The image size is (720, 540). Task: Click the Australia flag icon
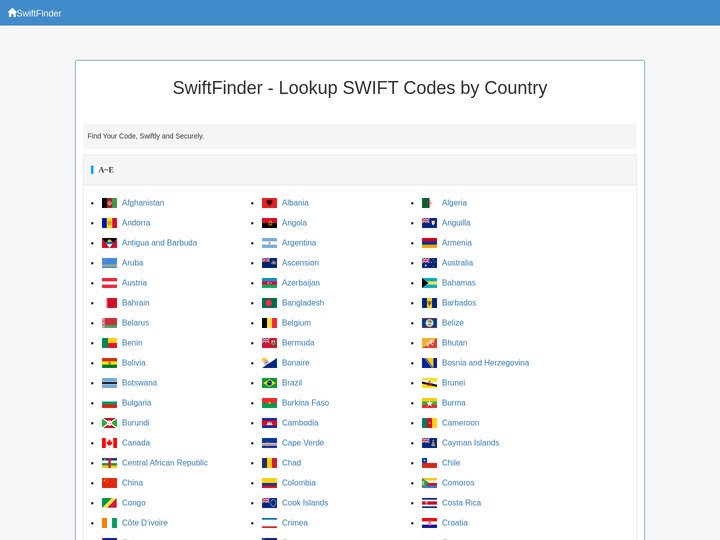[x=429, y=263]
